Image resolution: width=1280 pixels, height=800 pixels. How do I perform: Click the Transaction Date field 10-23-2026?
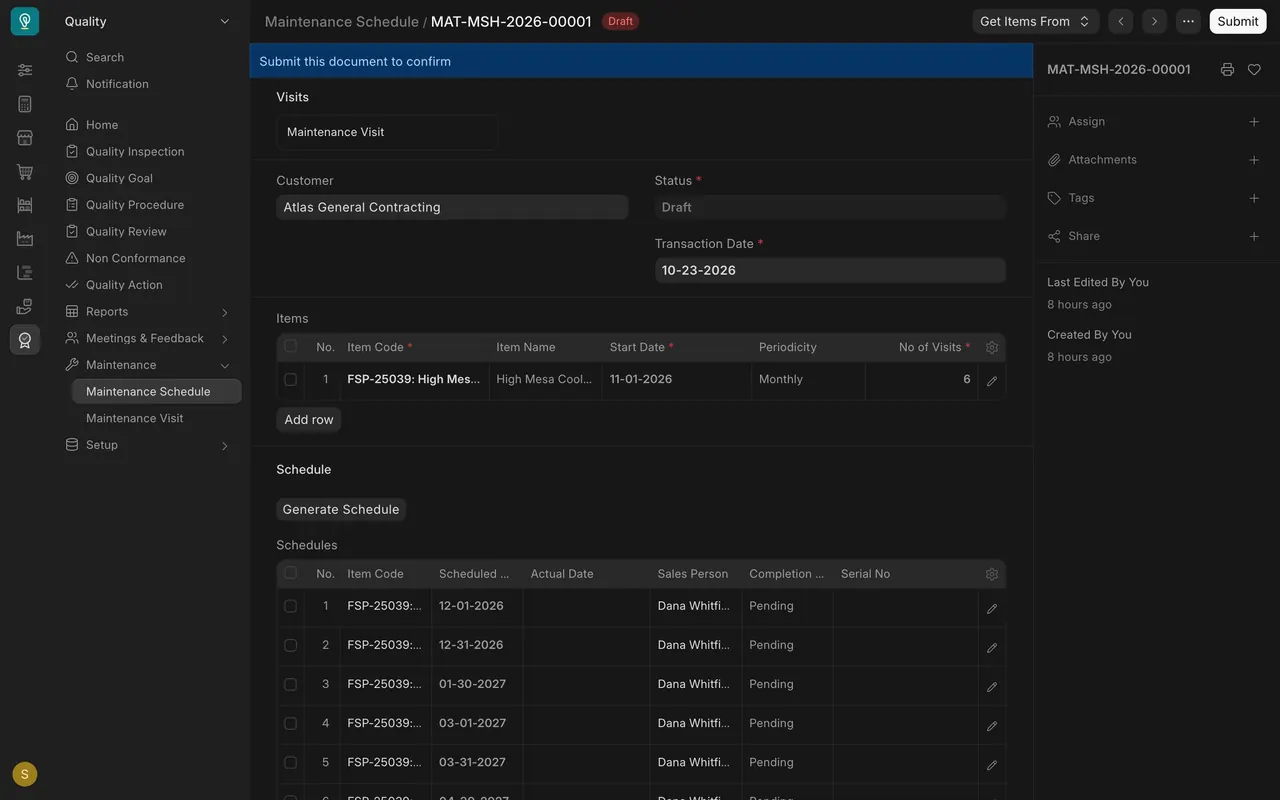(830, 270)
